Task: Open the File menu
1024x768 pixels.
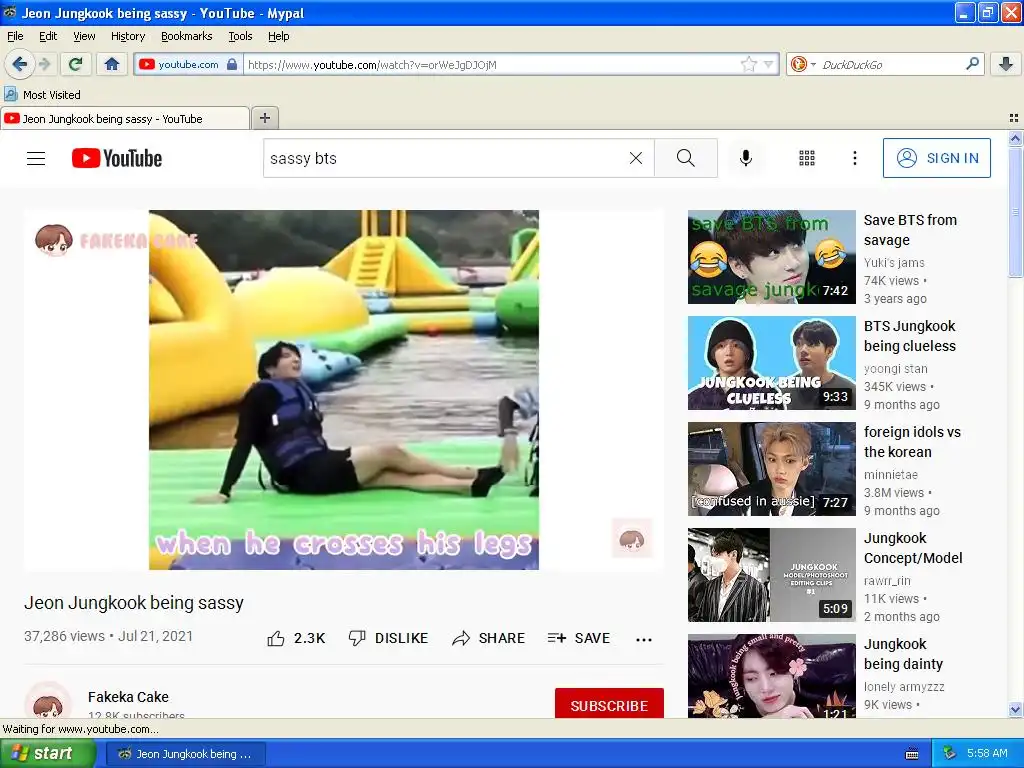Action: 15,36
